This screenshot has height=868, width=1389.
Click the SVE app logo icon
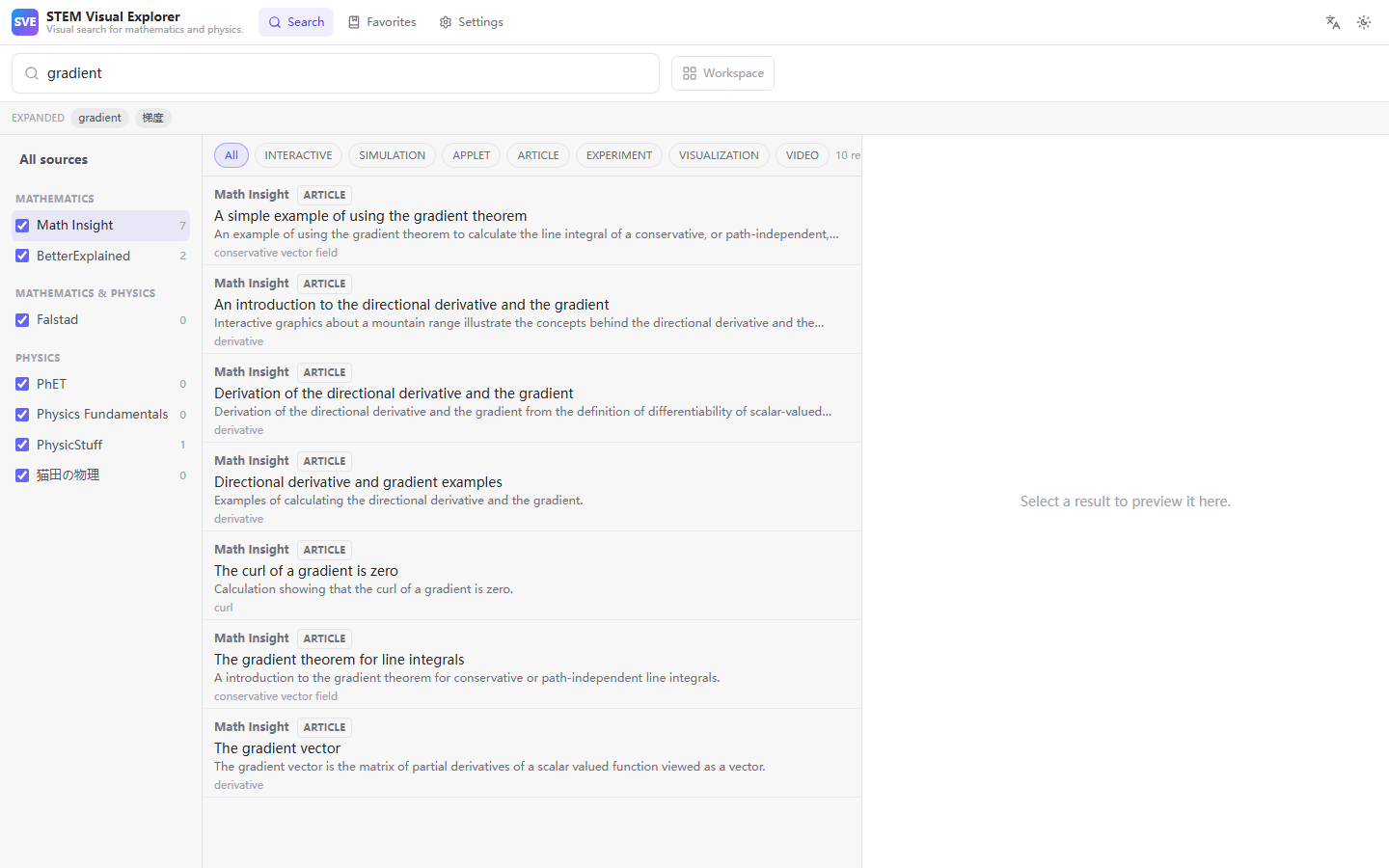point(25,22)
